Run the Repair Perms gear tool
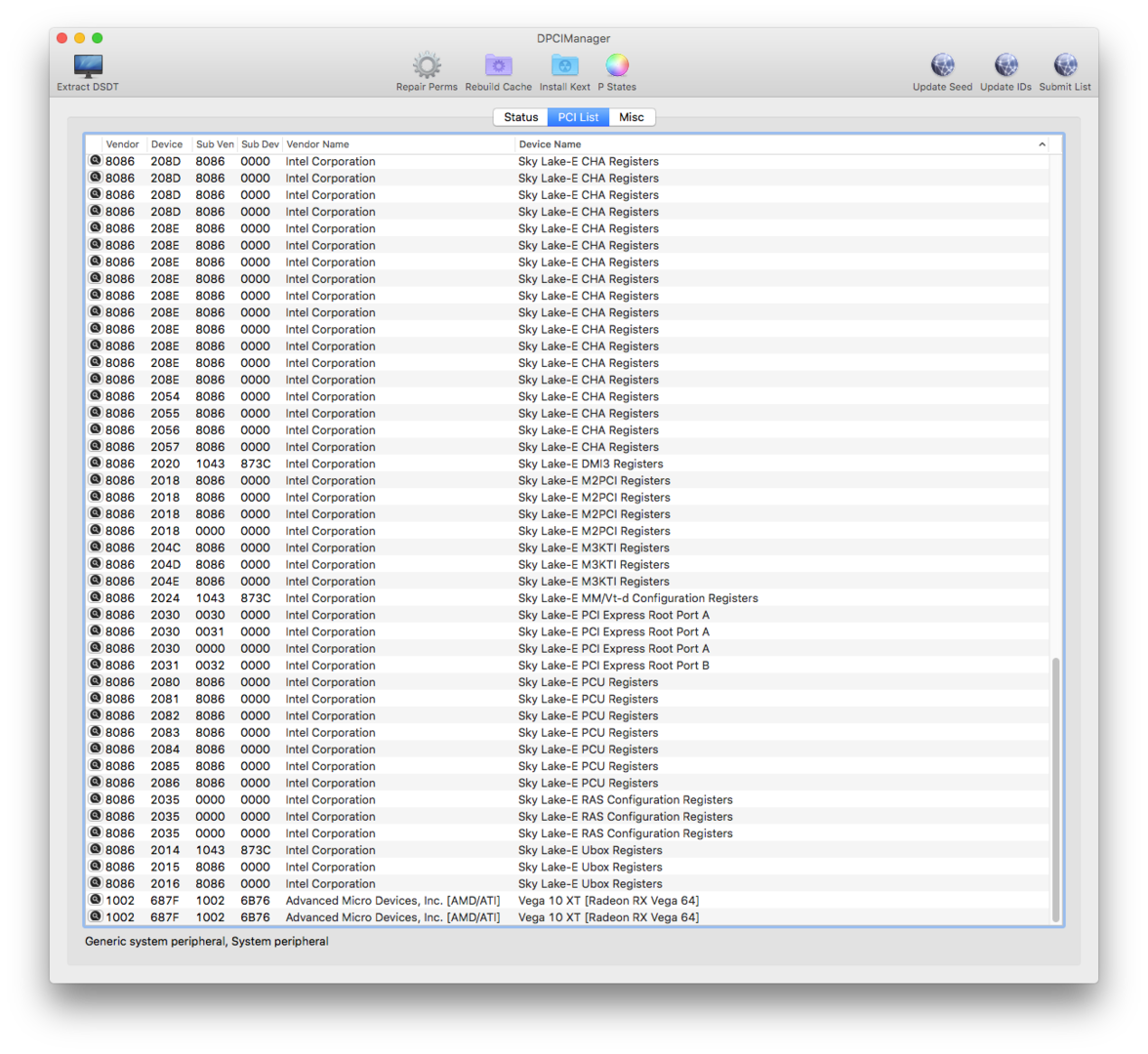 click(427, 66)
